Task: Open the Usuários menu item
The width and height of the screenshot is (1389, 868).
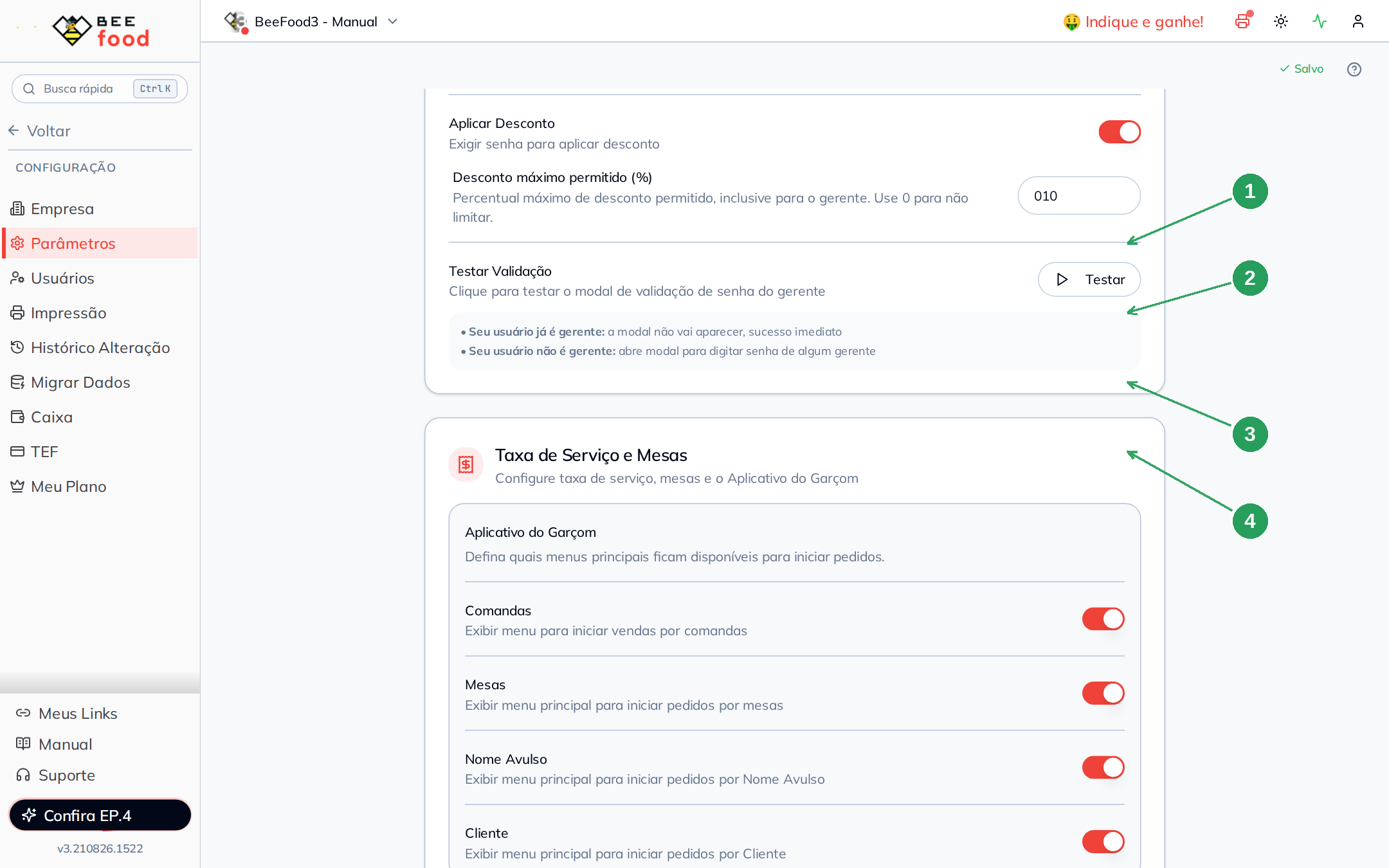Action: coord(100,278)
